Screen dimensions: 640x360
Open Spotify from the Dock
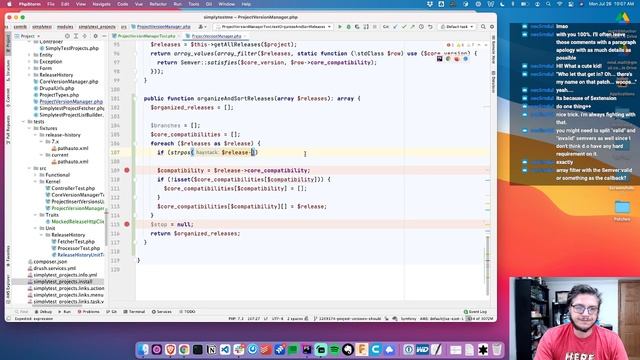coord(334,349)
